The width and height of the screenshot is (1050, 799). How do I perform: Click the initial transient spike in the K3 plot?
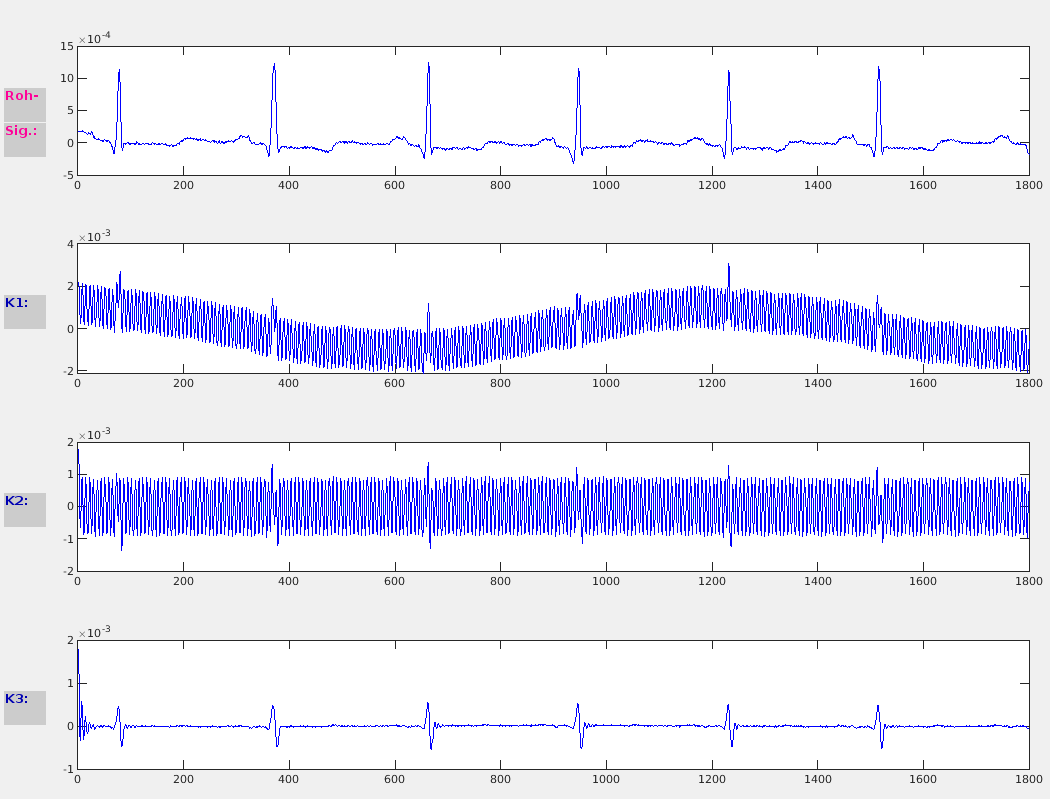78,652
